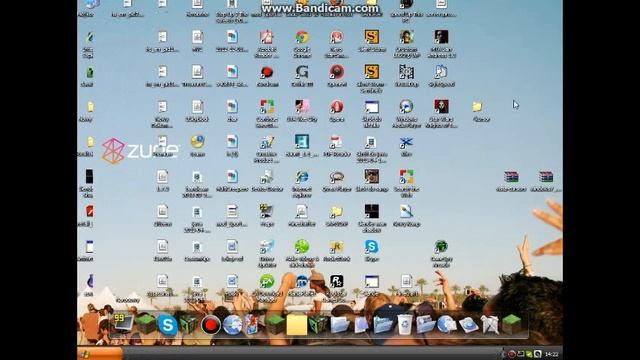The height and width of the screenshot is (360, 640).
Task: Click the Q system tray icon
Action: pyautogui.click(x=538, y=354)
